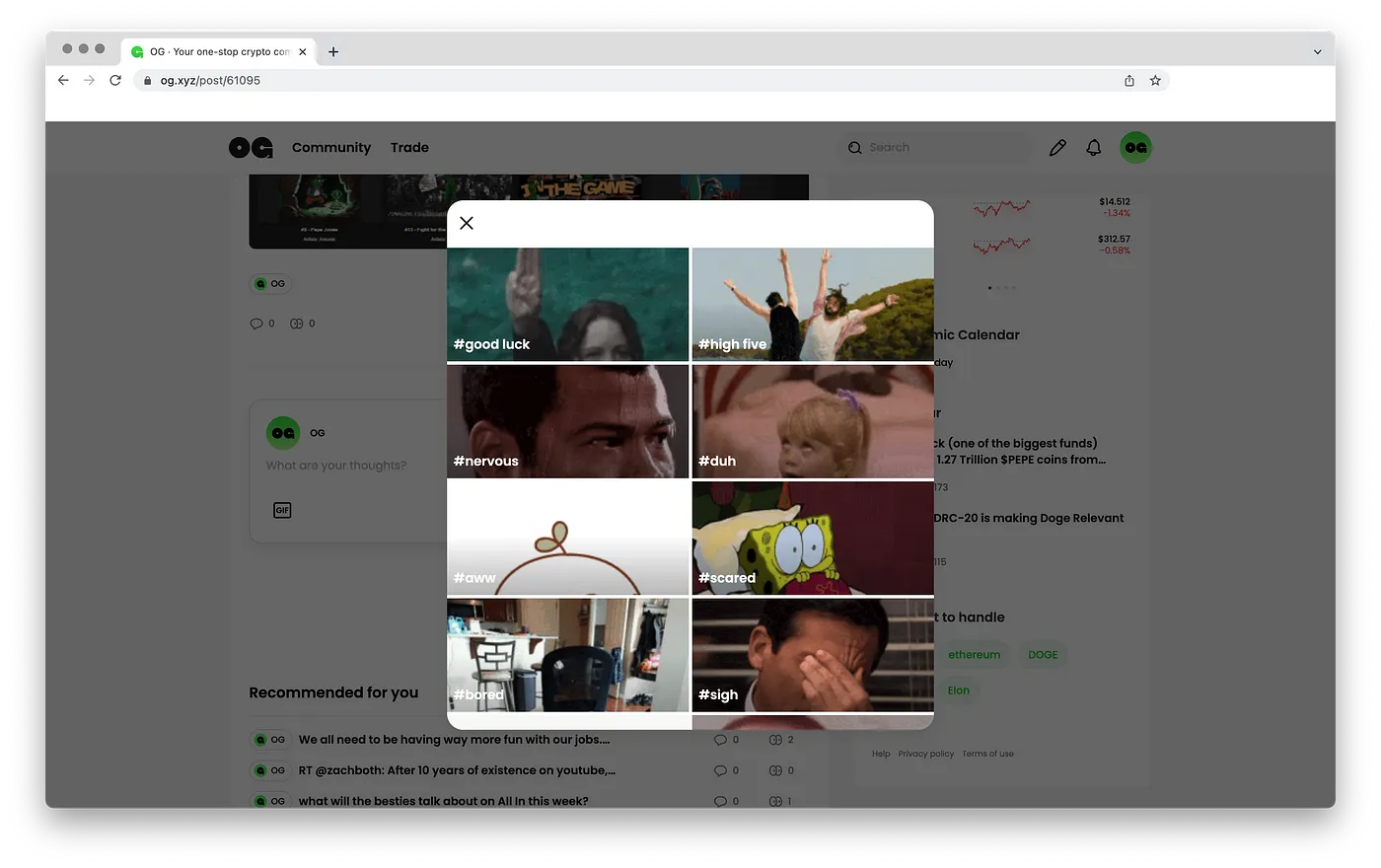Open the Terms of use footer link
This screenshot has height=868, width=1381.
tap(987, 754)
